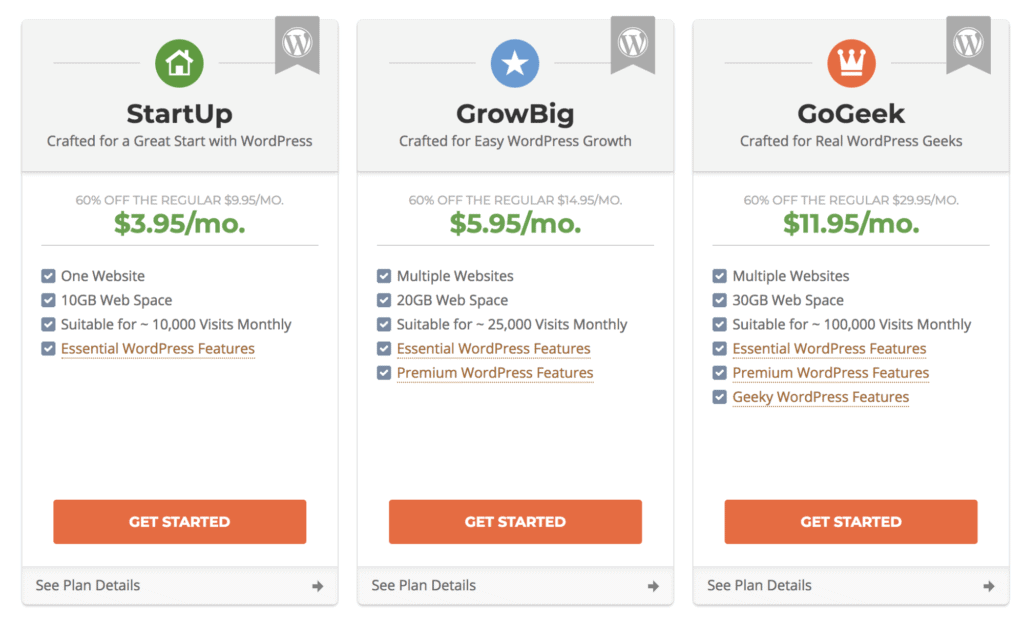Click the WordPress ribbon badge on GoGeek card
The width and height of the screenshot is (1024, 618).
coord(968,44)
